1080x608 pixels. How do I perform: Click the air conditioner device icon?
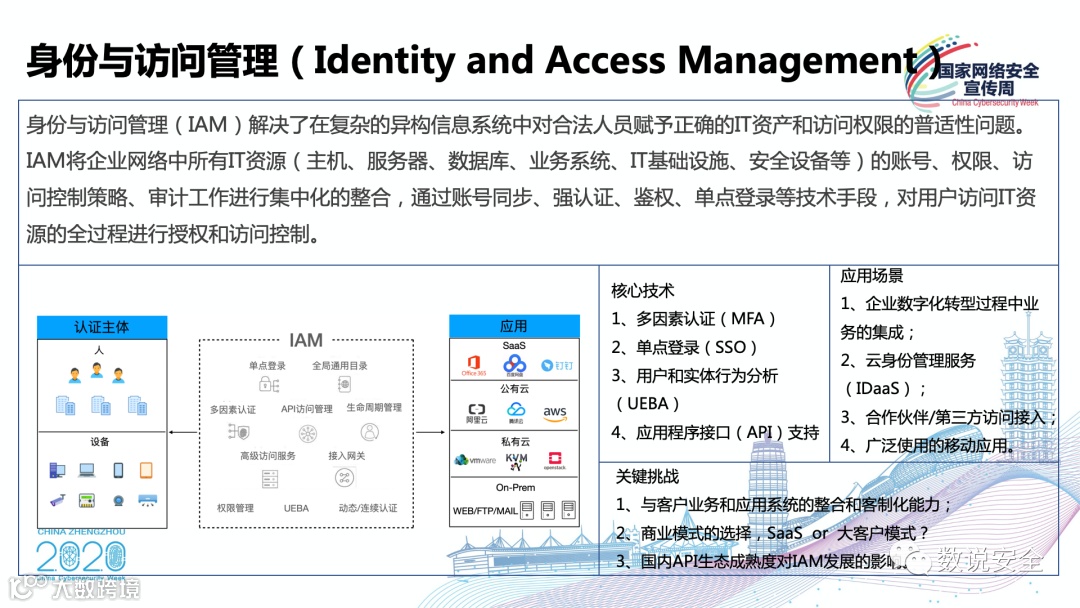147,501
